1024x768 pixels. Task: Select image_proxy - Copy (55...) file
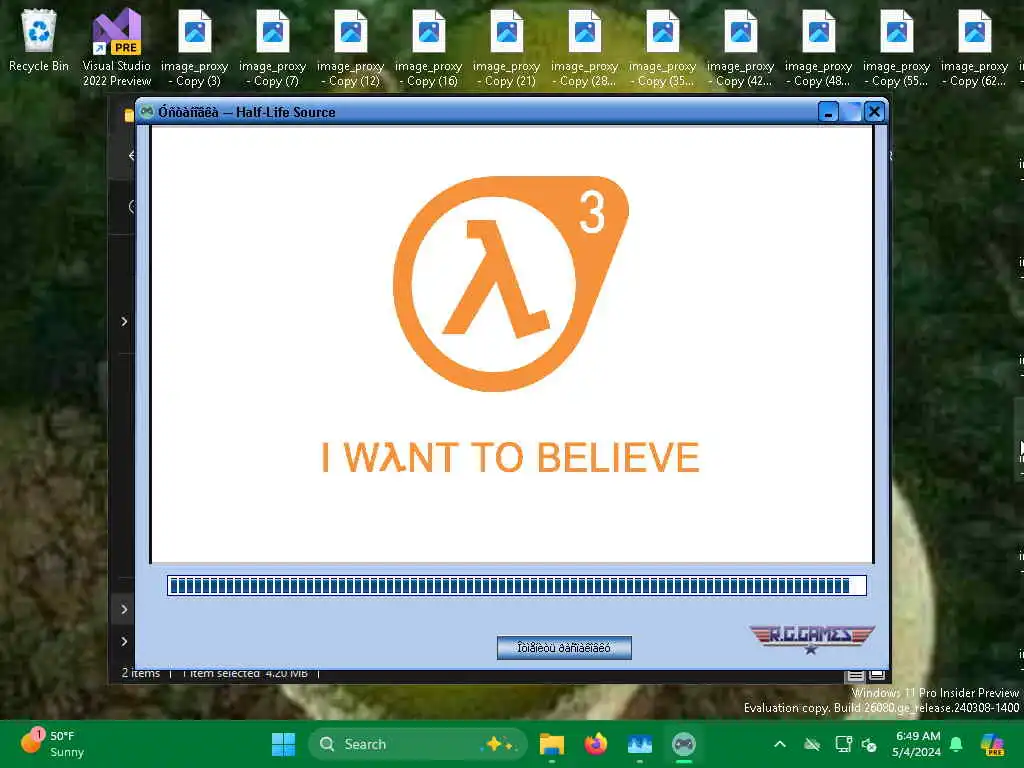pyautogui.click(x=897, y=48)
